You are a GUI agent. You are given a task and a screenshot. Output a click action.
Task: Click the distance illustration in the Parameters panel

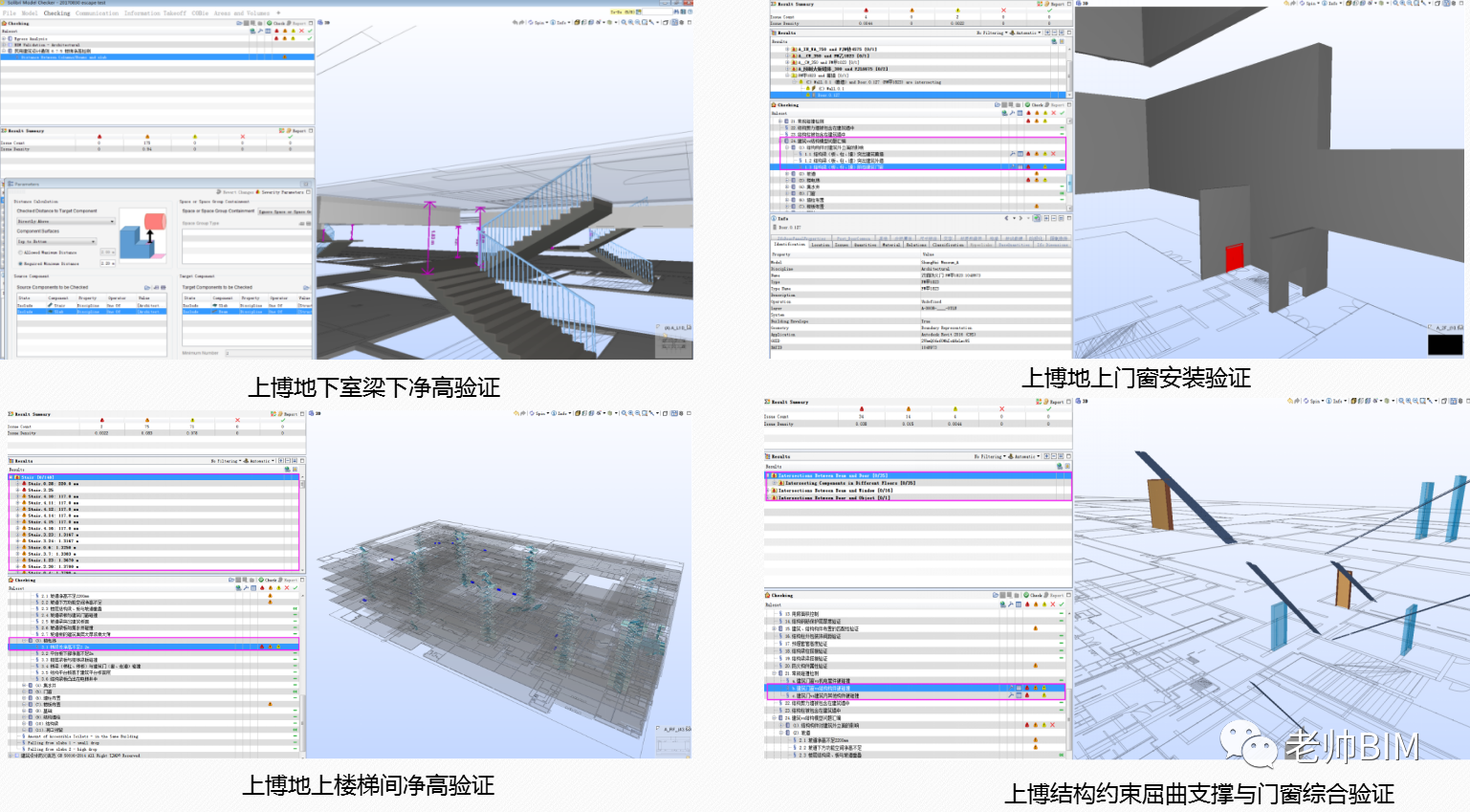click(x=144, y=235)
